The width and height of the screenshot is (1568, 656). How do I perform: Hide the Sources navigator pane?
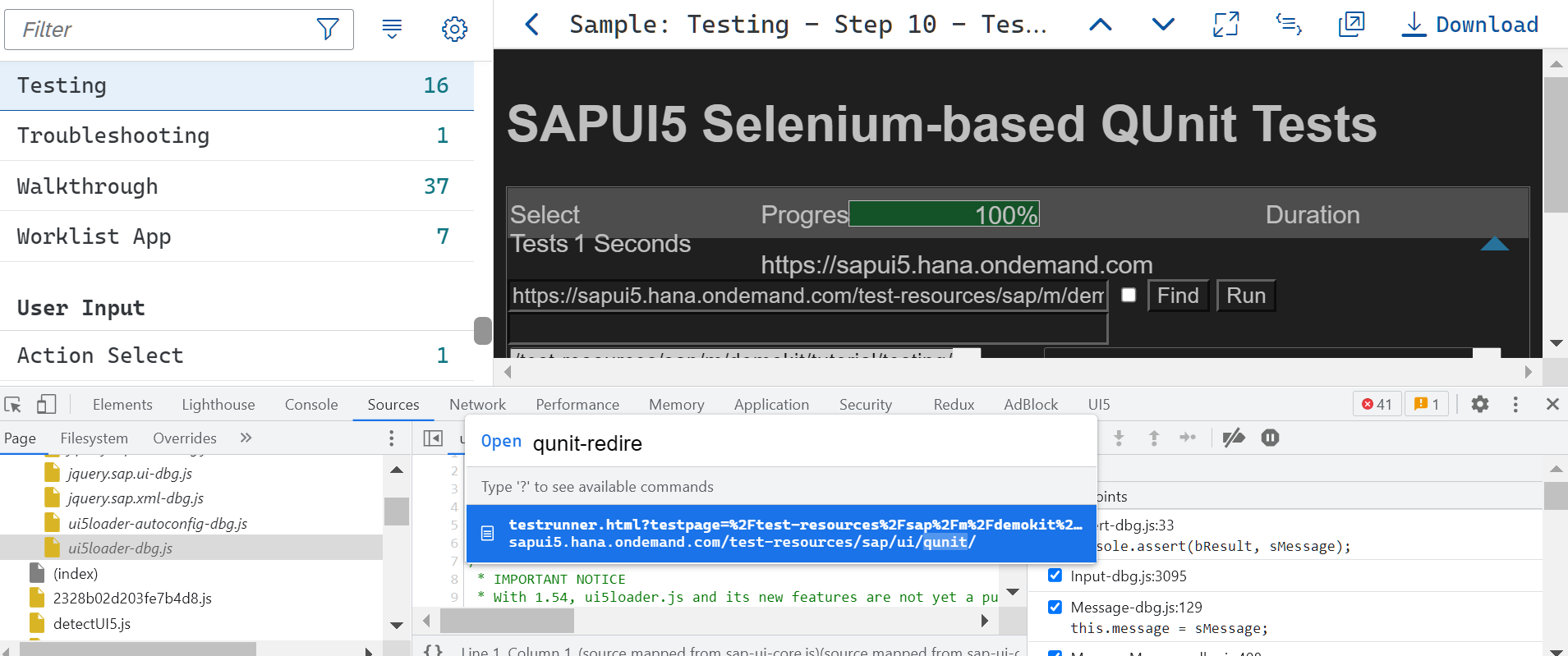tap(433, 438)
